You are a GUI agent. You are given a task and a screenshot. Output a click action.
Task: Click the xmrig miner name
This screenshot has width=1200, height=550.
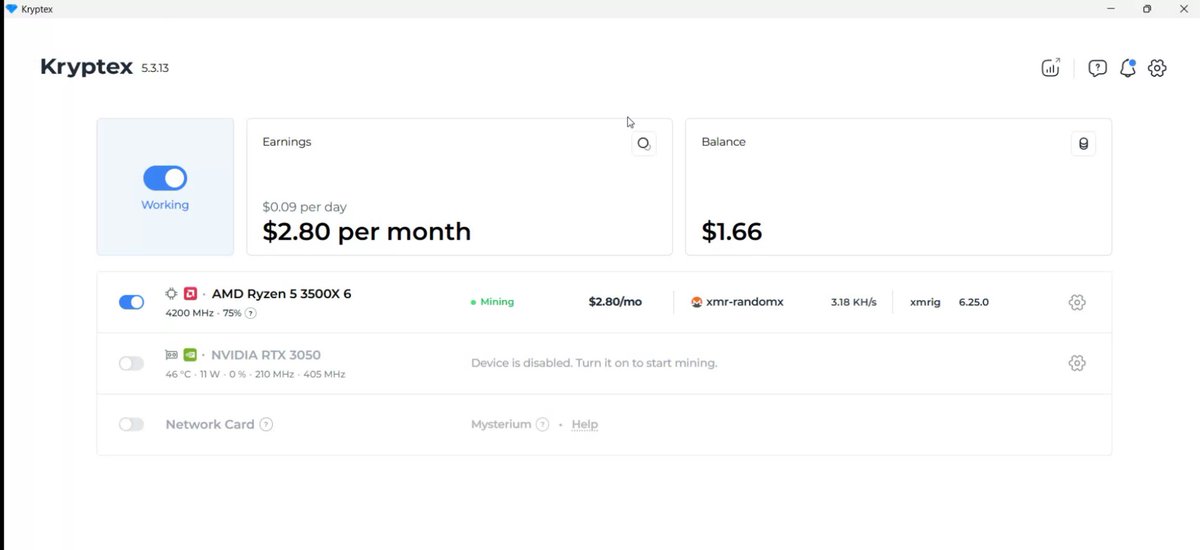925,302
